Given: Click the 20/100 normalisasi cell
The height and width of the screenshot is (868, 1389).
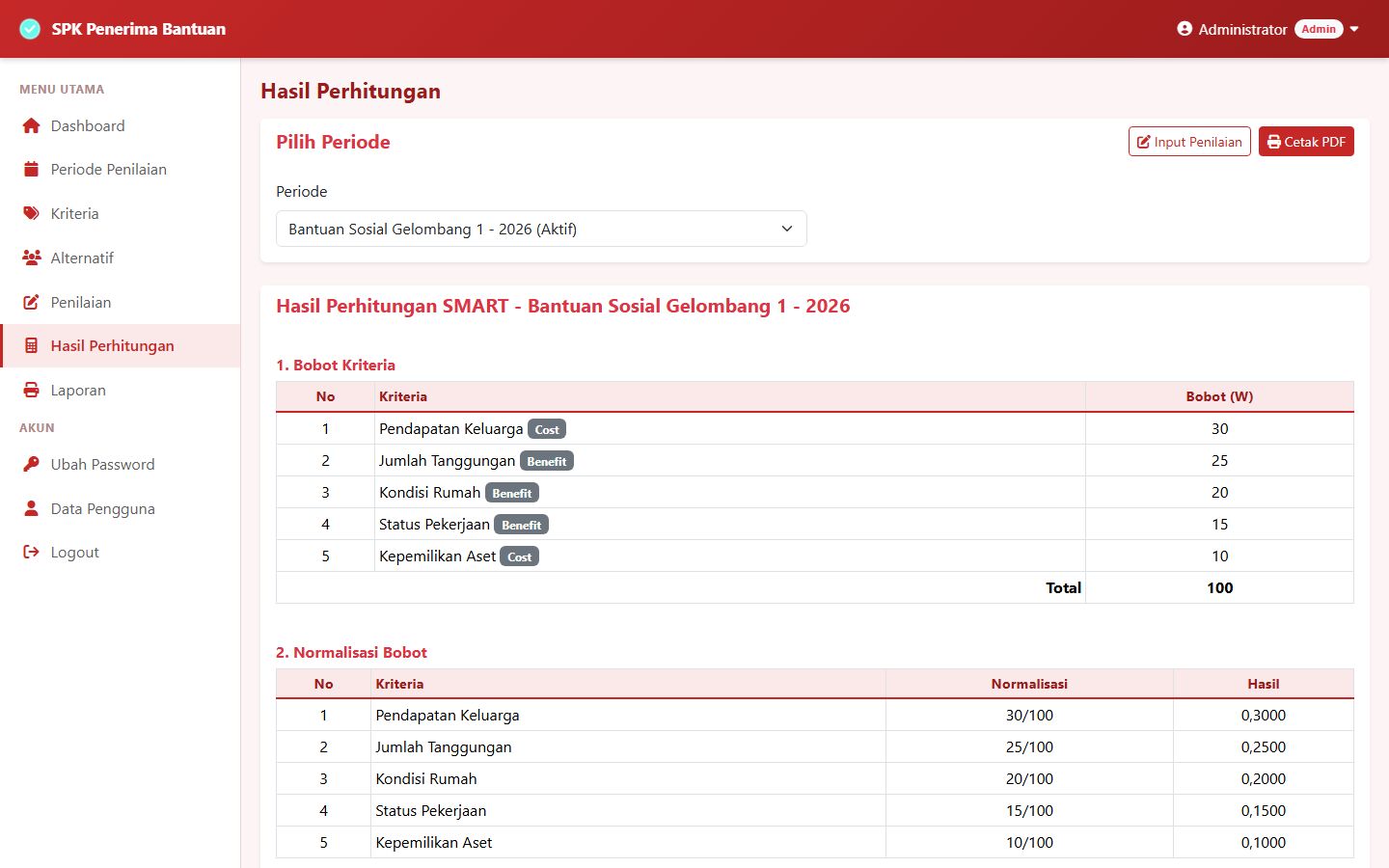Looking at the screenshot, I should (x=1029, y=779).
